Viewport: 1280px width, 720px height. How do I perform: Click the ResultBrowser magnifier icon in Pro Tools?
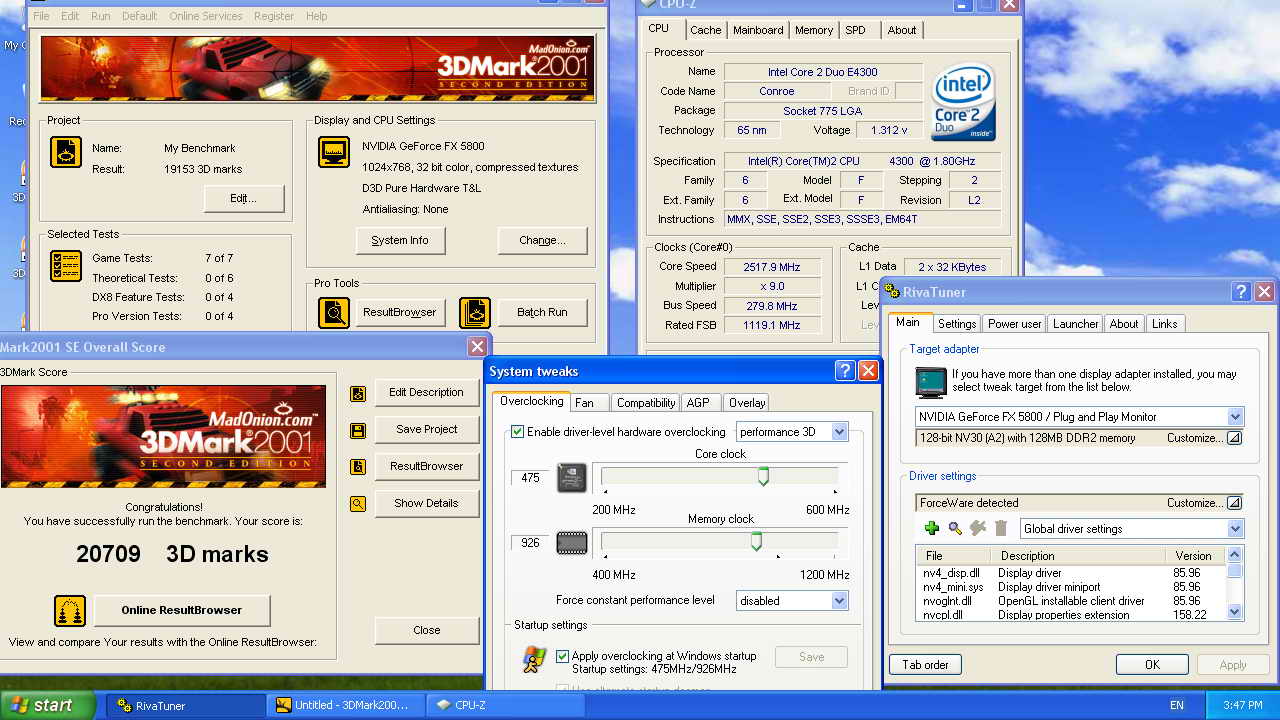pyautogui.click(x=334, y=313)
